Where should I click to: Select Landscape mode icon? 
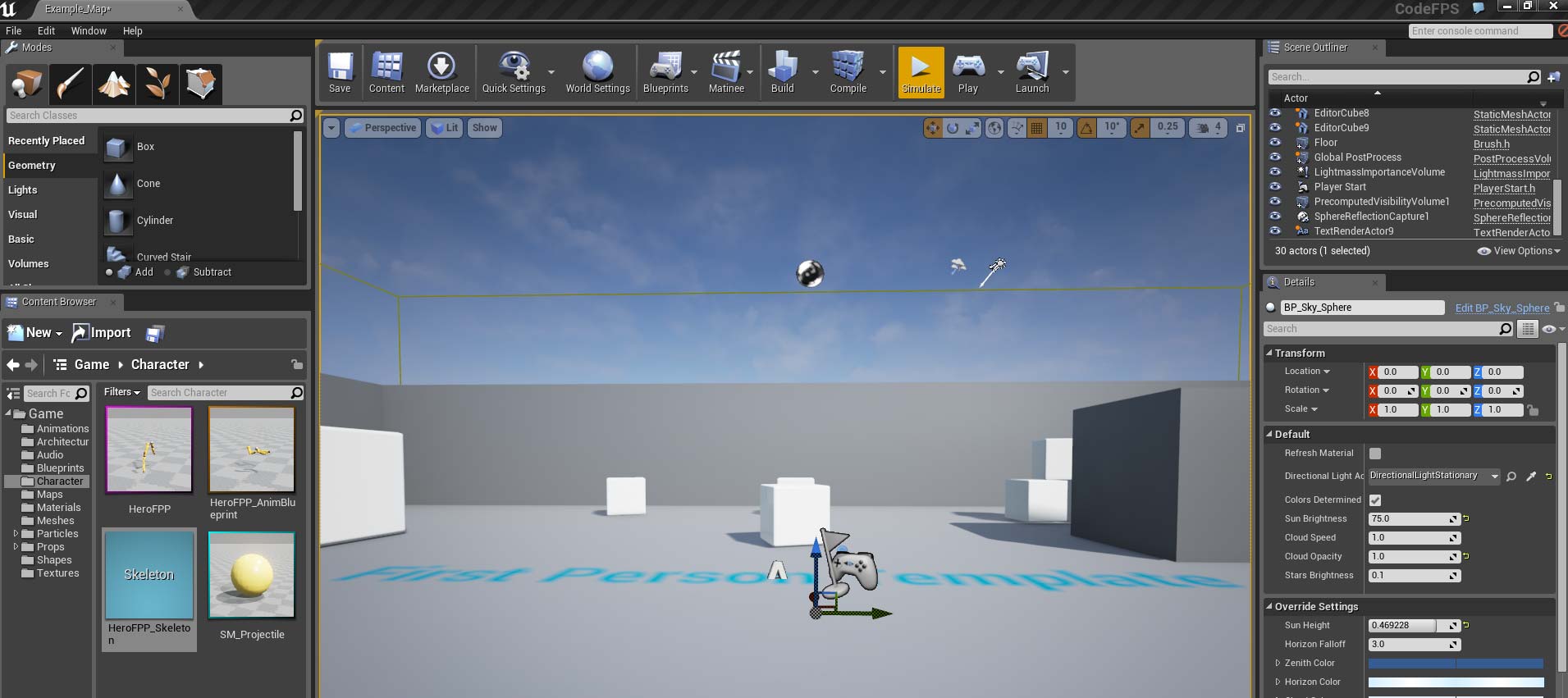114,84
